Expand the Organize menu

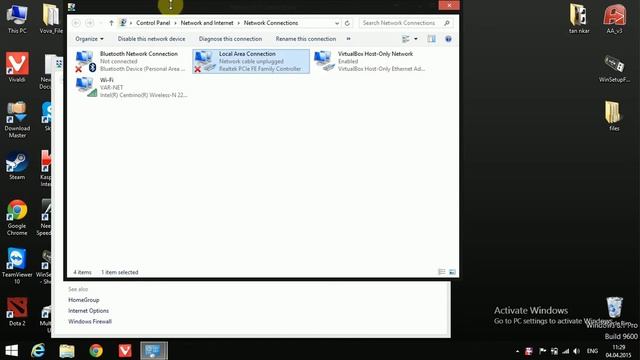89,39
